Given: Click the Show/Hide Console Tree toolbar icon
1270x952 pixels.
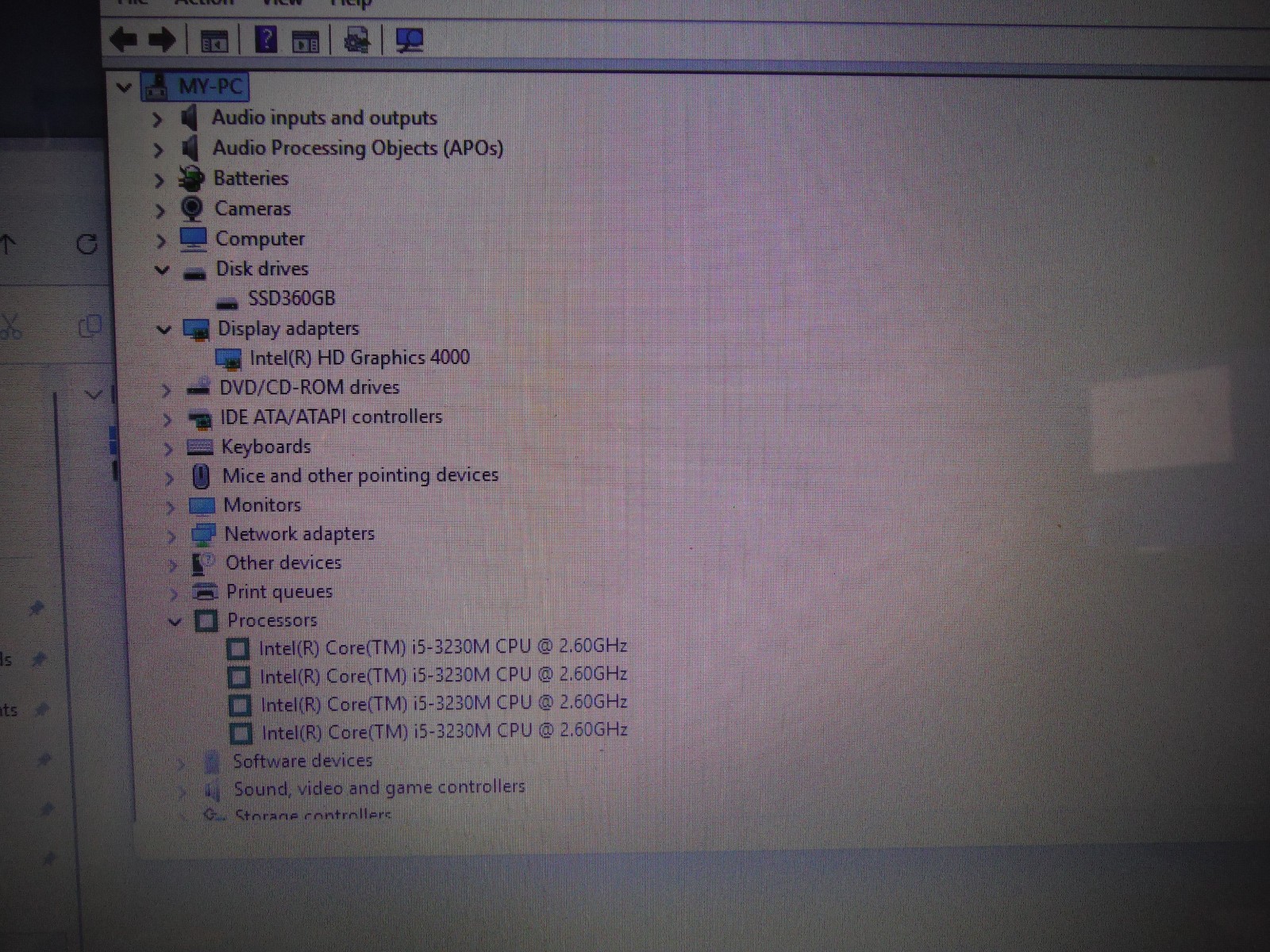Looking at the screenshot, I should tap(214, 40).
